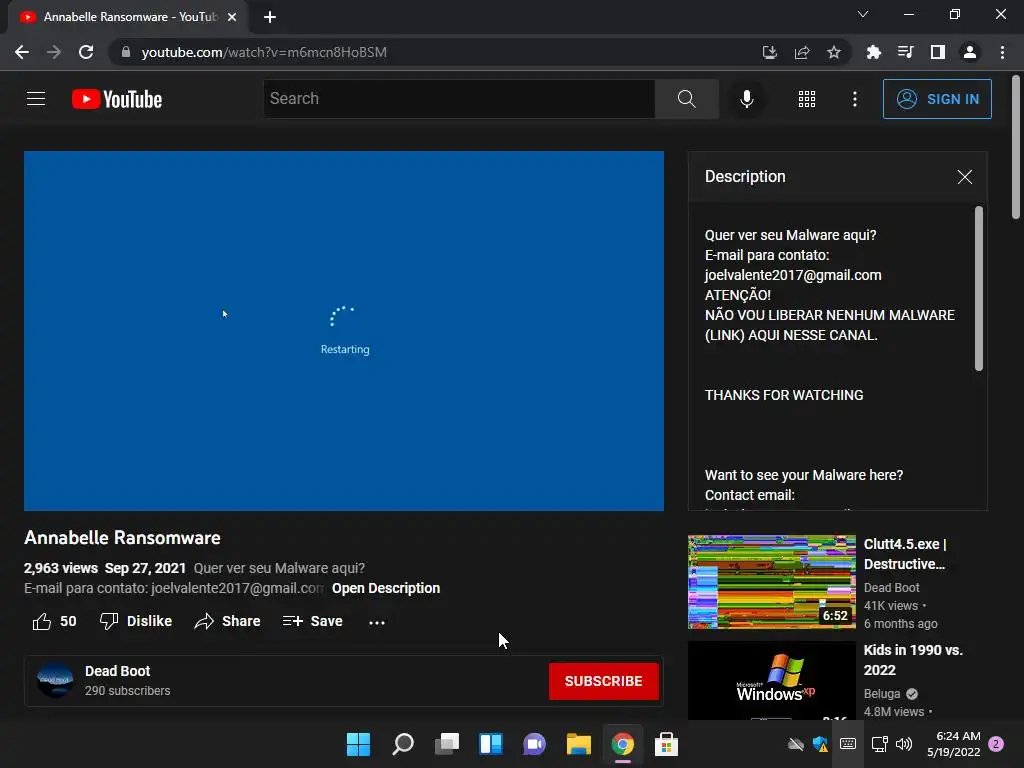
Task: Open more actions ellipsis under video
Action: (x=377, y=622)
